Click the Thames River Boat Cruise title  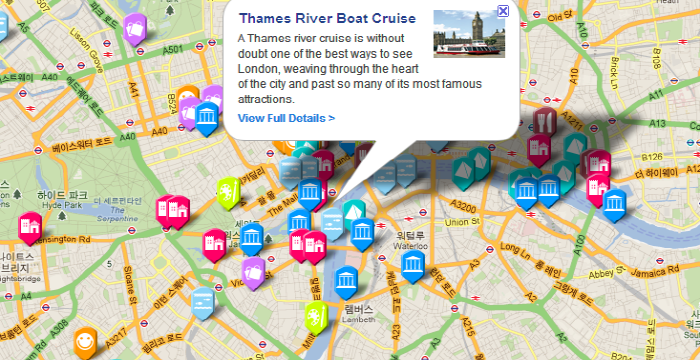(x=328, y=18)
